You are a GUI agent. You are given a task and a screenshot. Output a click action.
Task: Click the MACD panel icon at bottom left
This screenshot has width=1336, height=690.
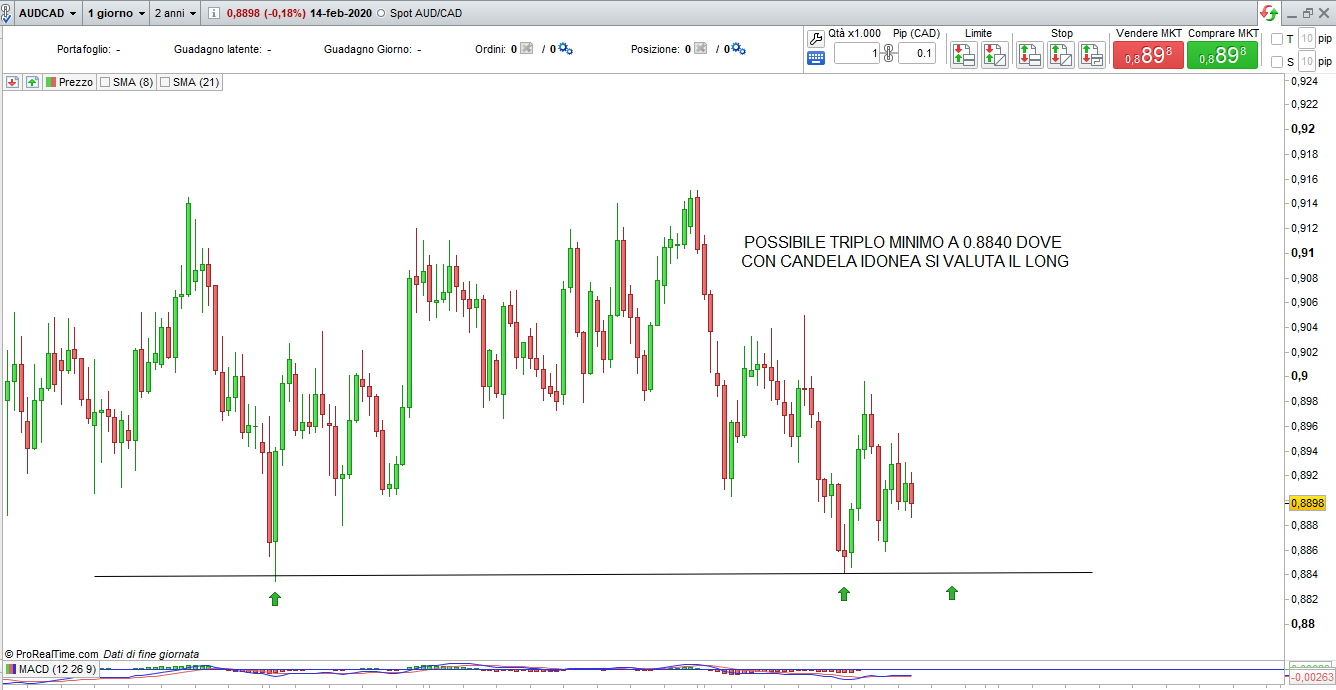10,669
